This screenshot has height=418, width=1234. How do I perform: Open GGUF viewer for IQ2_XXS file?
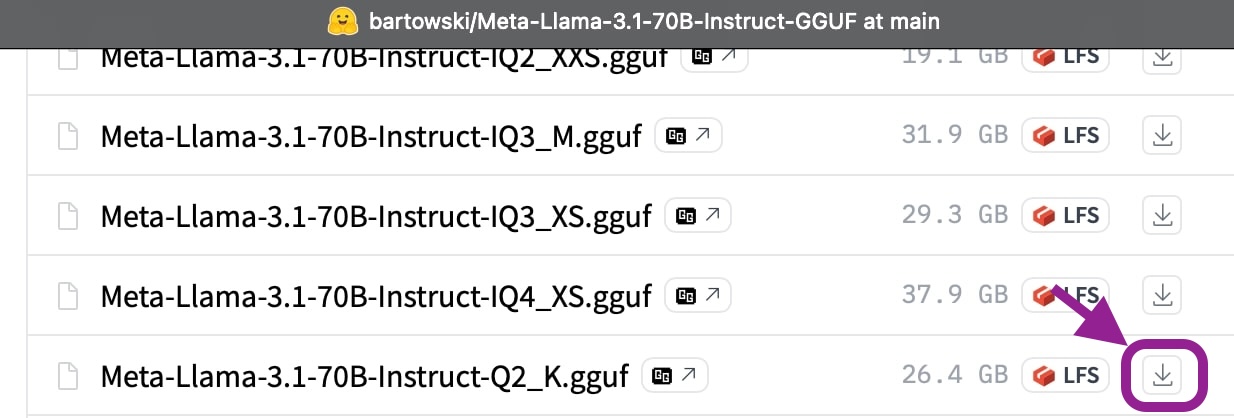pyautogui.click(x=714, y=57)
